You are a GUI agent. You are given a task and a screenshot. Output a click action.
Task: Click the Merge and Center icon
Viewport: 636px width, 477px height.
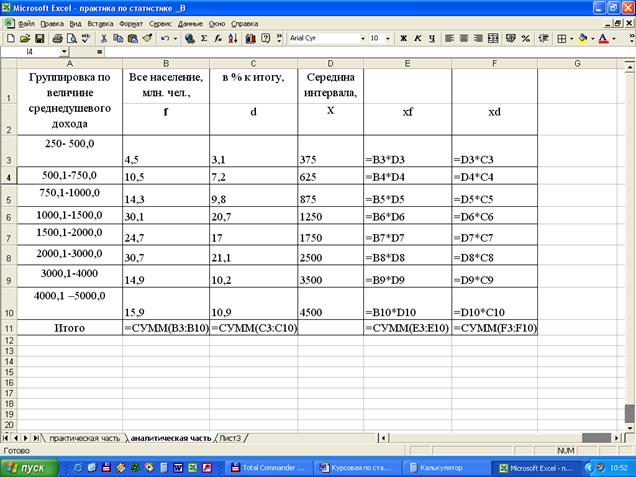click(x=494, y=38)
